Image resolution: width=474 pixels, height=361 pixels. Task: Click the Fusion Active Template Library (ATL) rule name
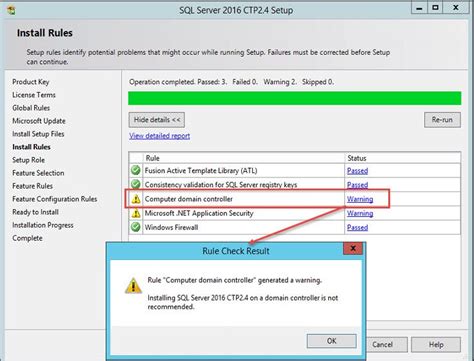201,171
